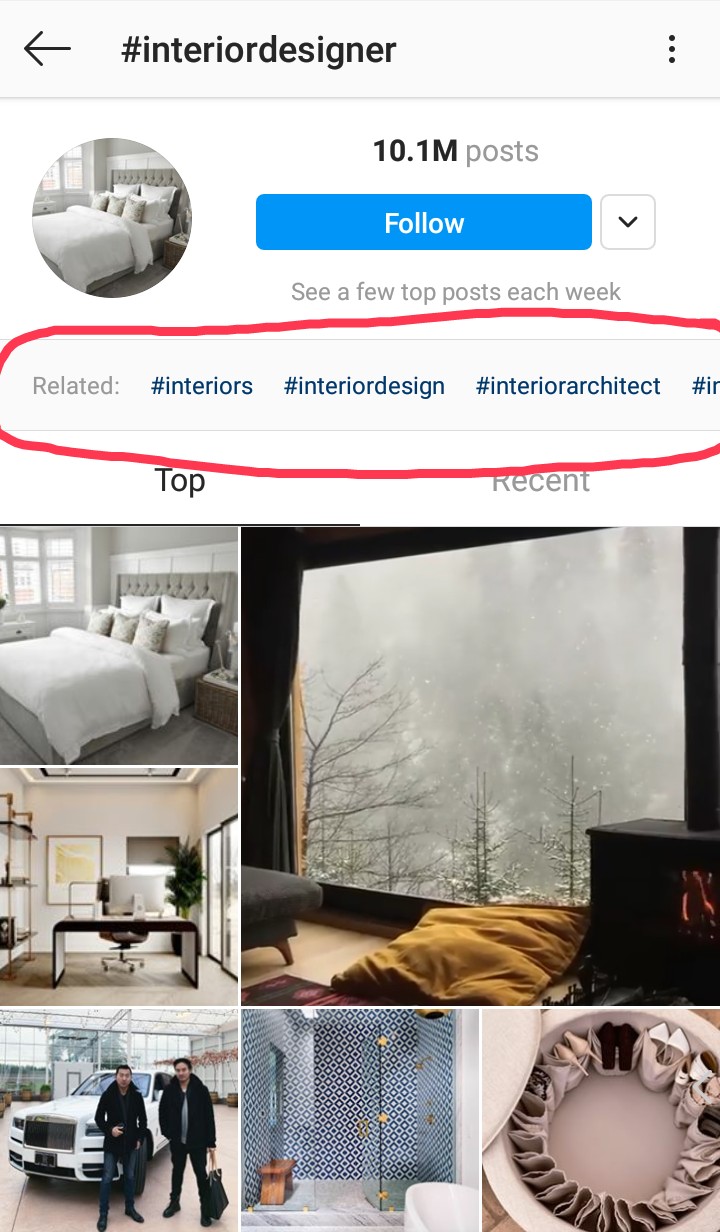Tap the 10.1M posts count text
The width and height of the screenshot is (720, 1232).
click(x=456, y=152)
